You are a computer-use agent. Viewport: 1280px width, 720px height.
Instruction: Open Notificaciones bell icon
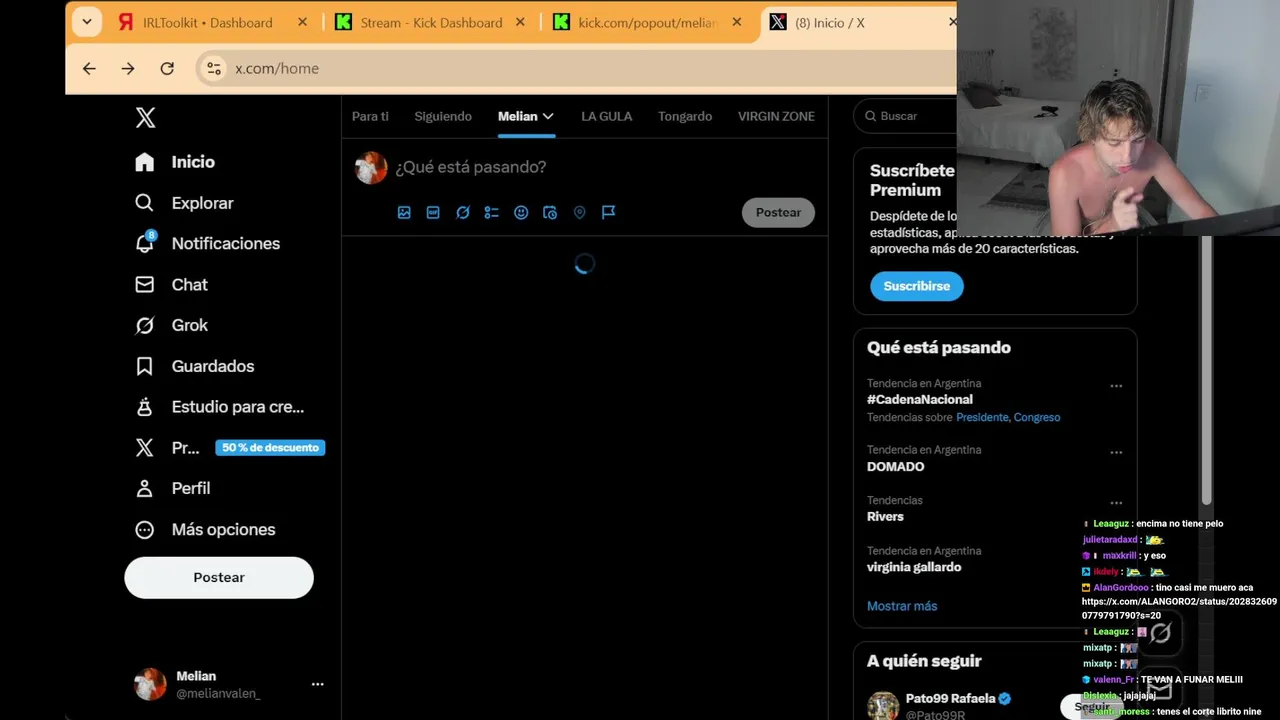[145, 243]
